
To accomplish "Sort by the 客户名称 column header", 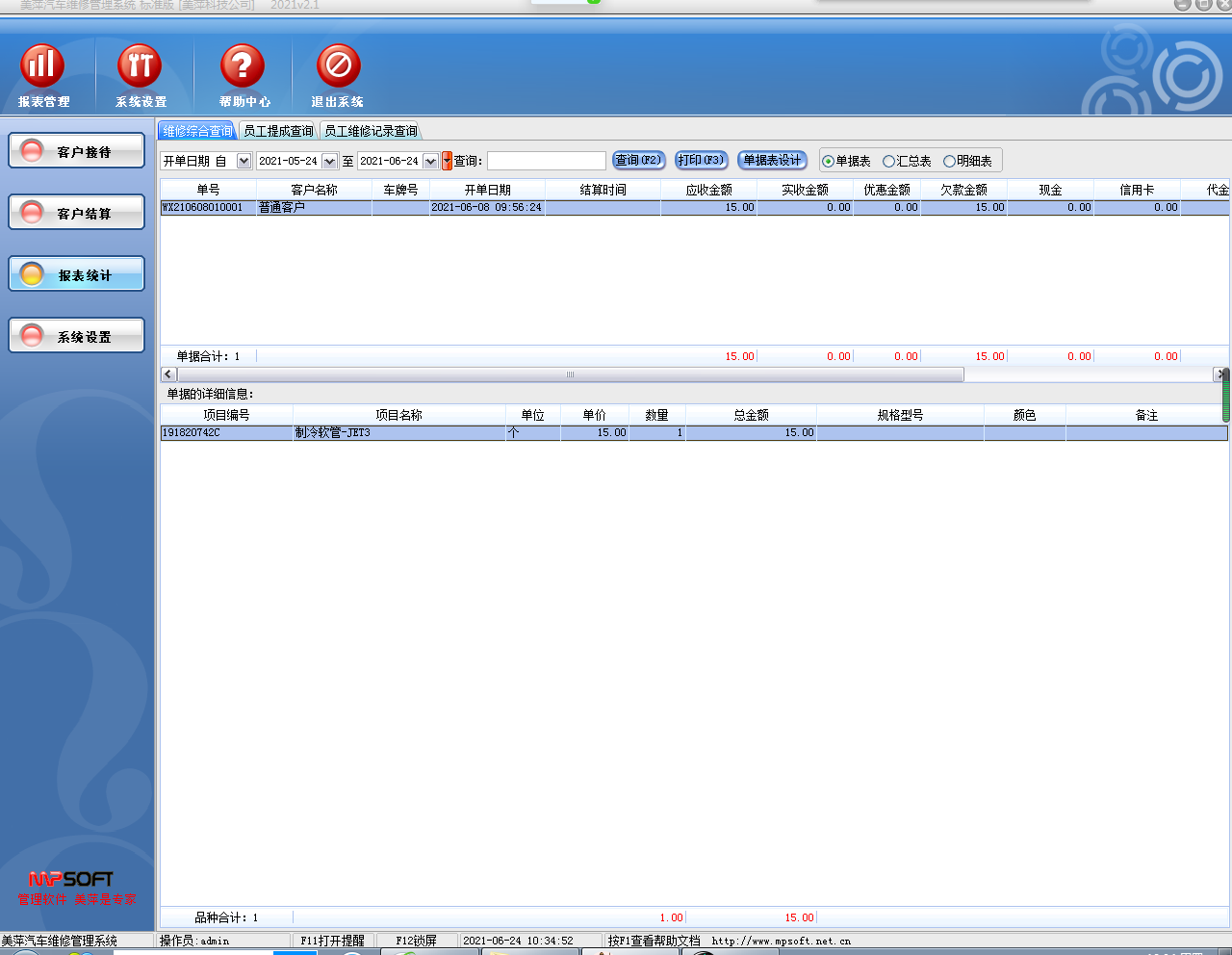I will (314, 190).
